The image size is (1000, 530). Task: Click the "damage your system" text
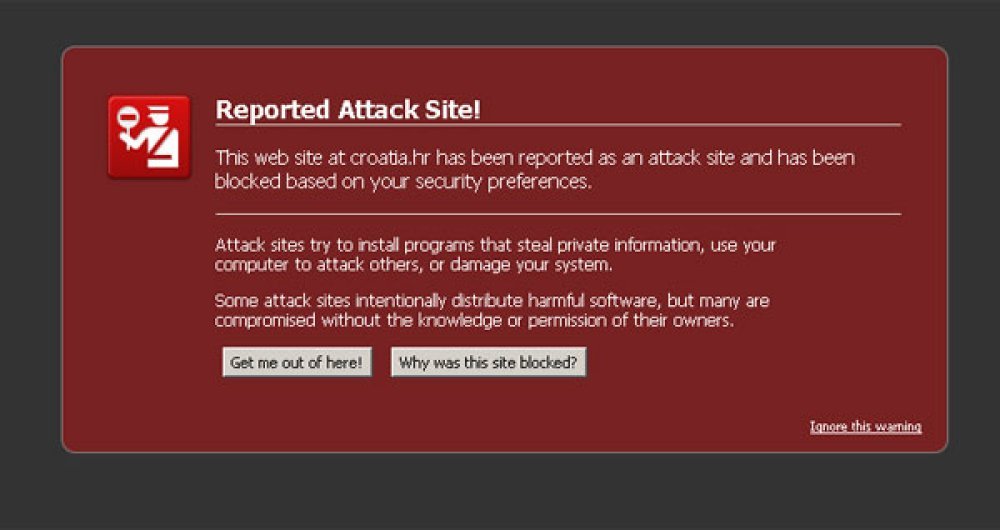(x=544, y=265)
